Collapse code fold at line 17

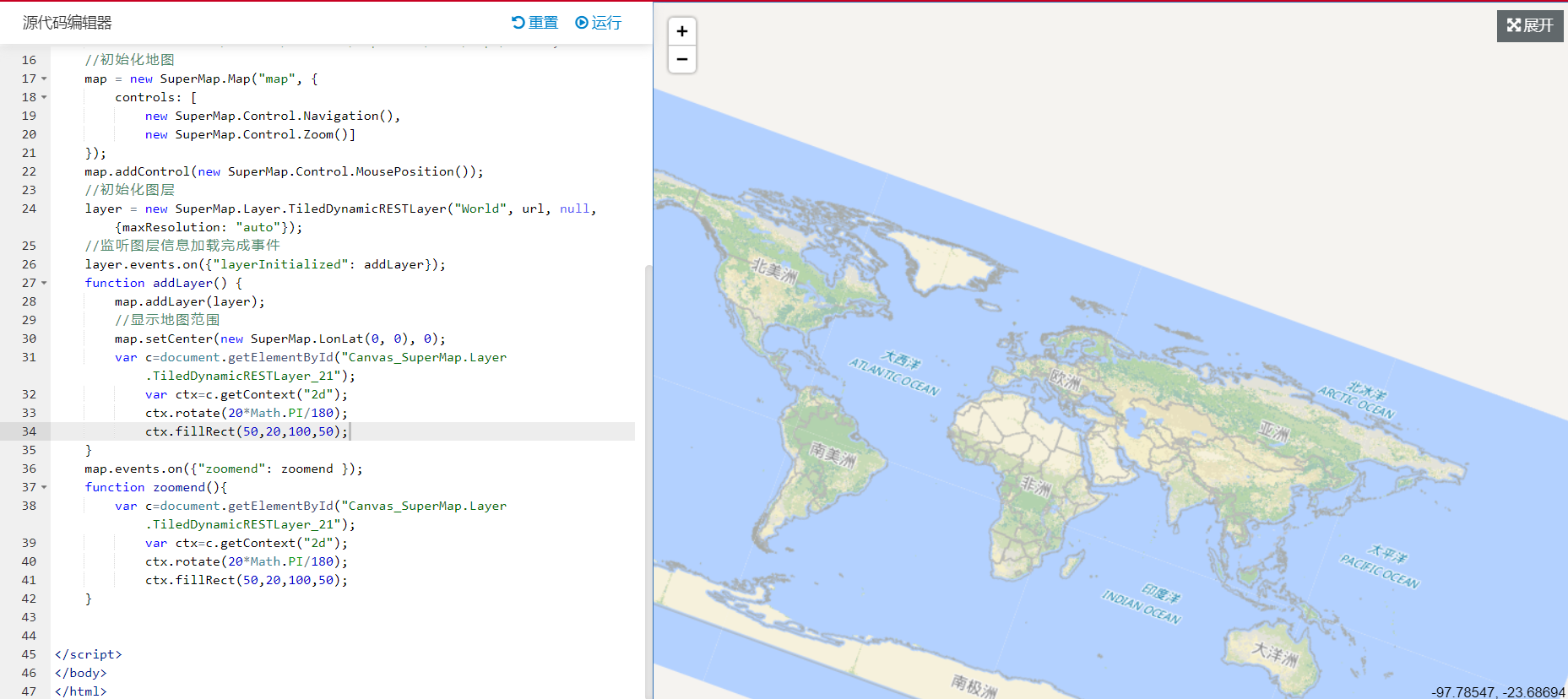pyautogui.click(x=44, y=79)
